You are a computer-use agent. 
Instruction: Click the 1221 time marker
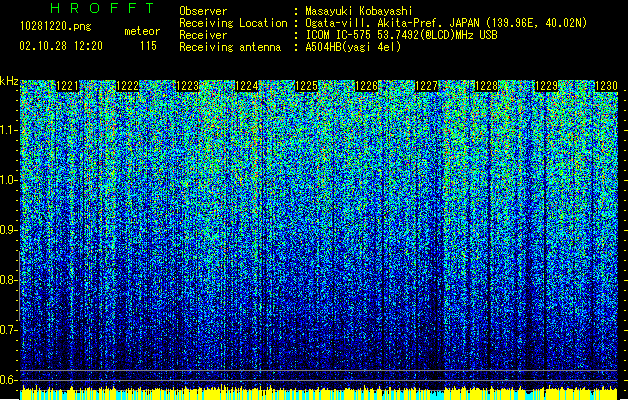pyautogui.click(x=67, y=86)
